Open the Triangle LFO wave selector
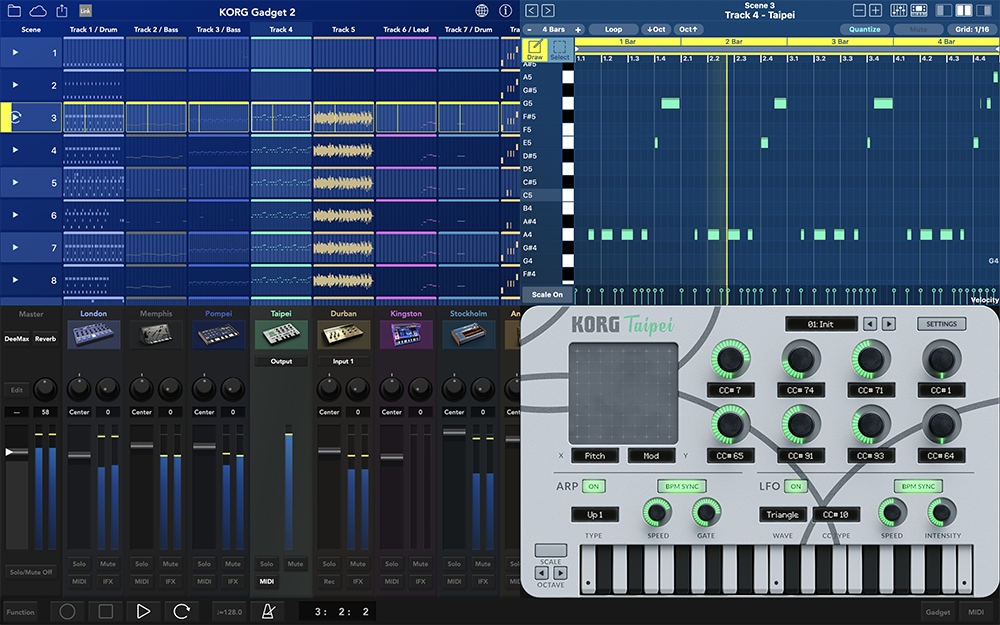The width and height of the screenshot is (1000, 625). [783, 514]
